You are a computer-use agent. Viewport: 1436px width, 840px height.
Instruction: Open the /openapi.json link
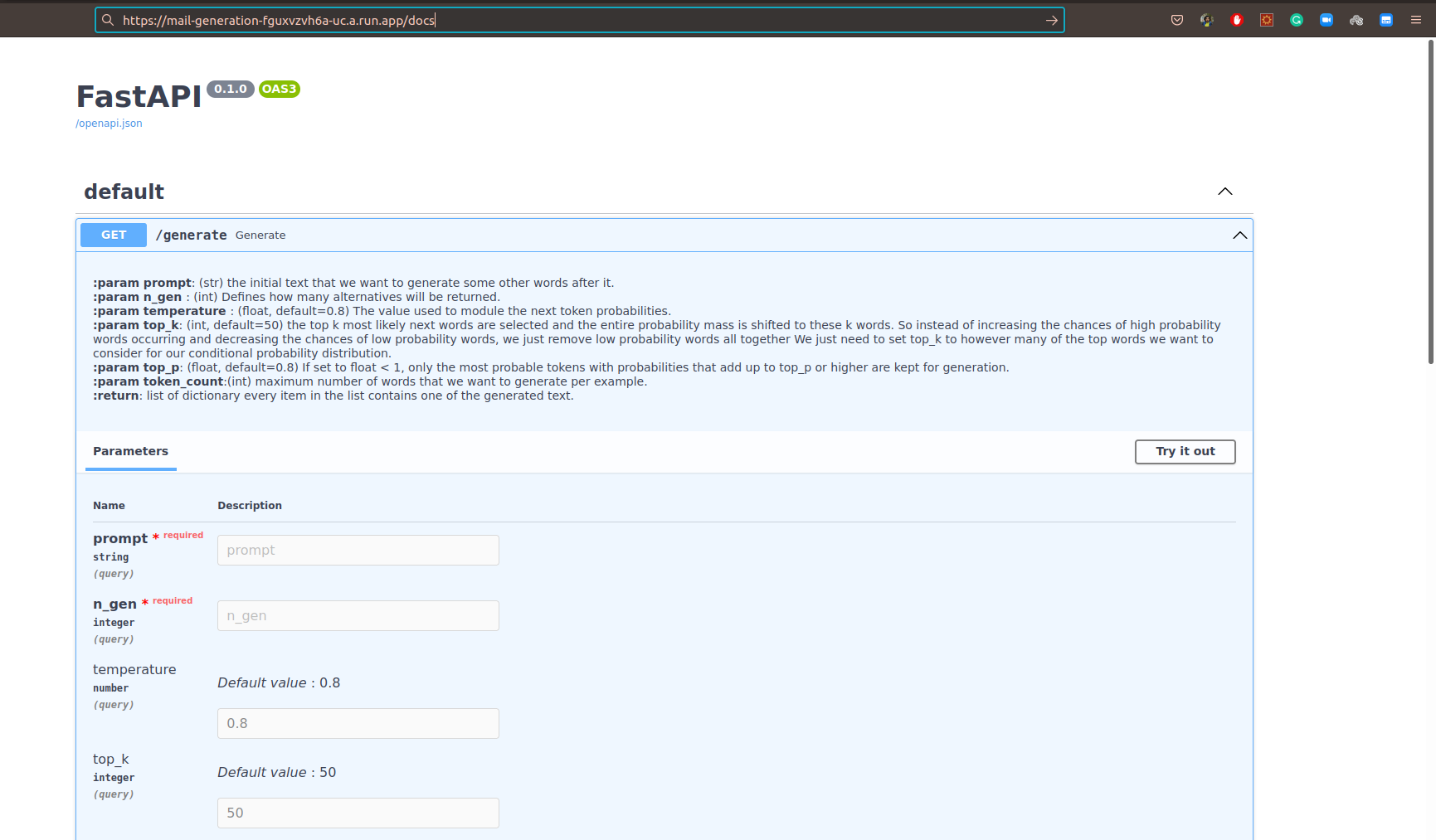[x=109, y=124]
